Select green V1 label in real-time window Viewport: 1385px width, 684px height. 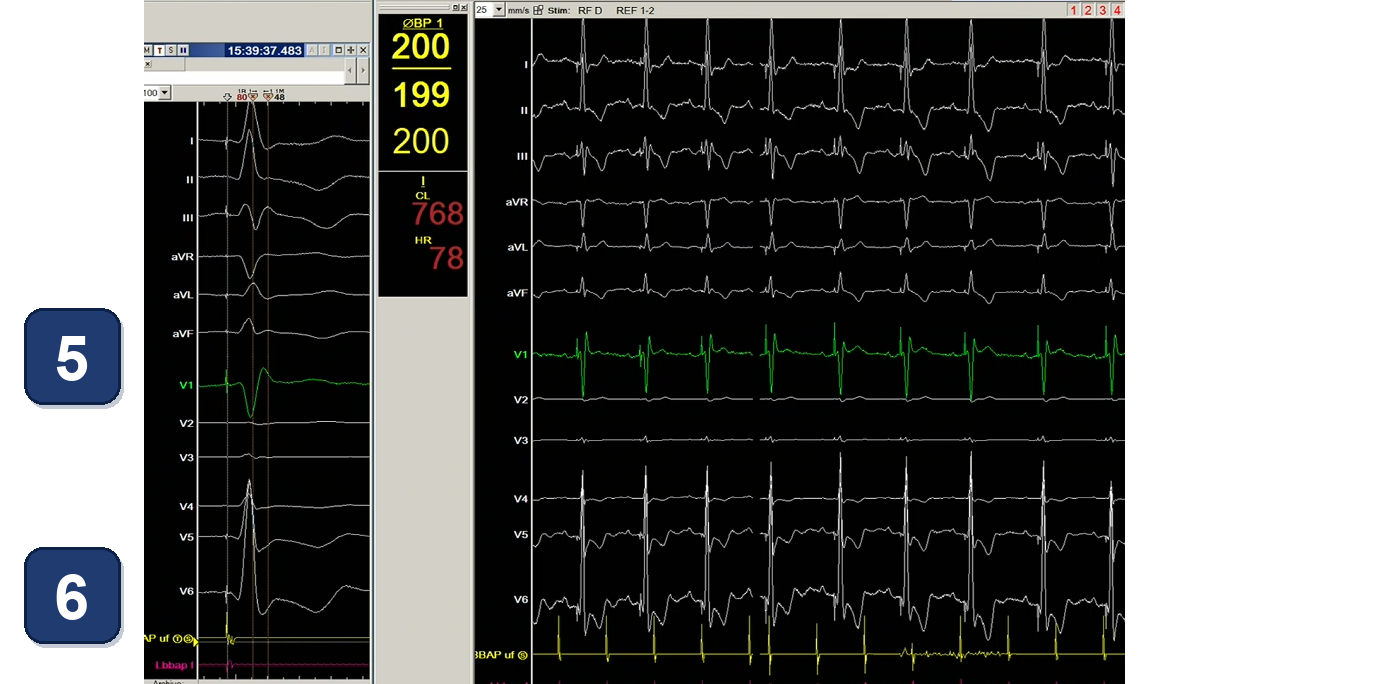tap(520, 354)
